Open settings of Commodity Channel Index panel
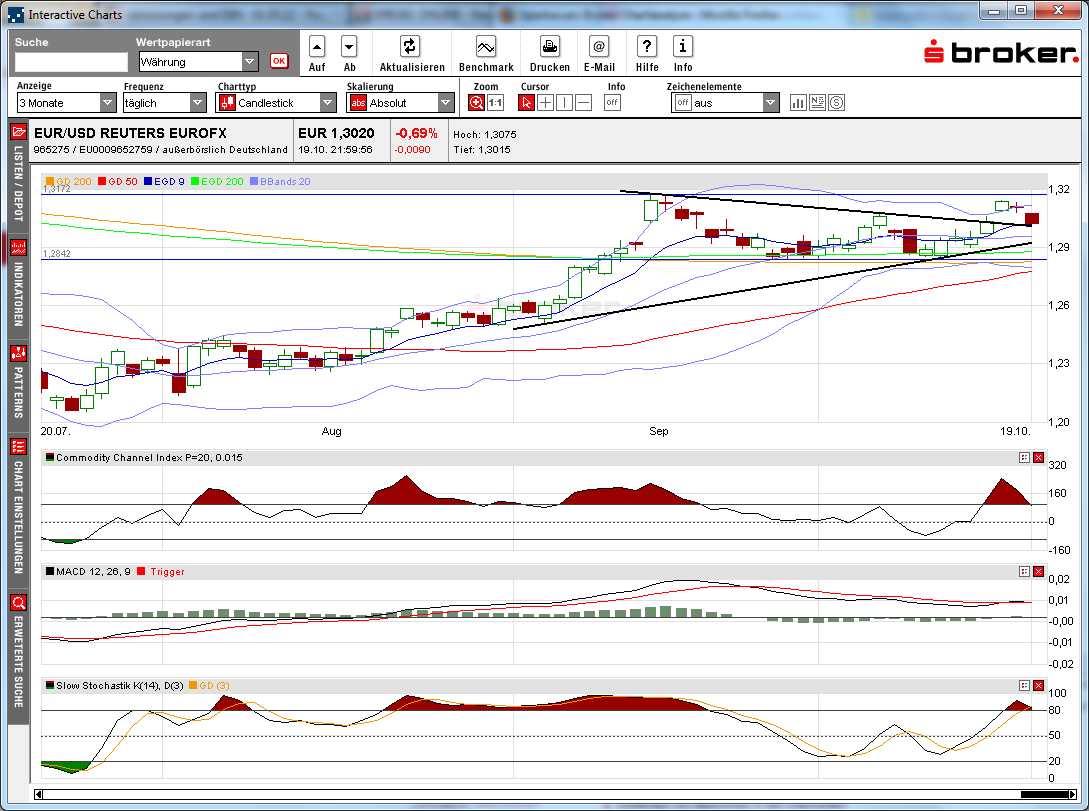This screenshot has height=811, width=1089. [1024, 458]
